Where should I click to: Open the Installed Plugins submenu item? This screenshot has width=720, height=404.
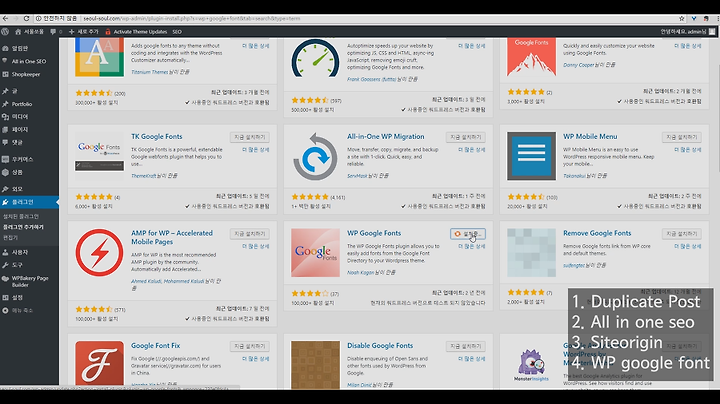coord(21,216)
